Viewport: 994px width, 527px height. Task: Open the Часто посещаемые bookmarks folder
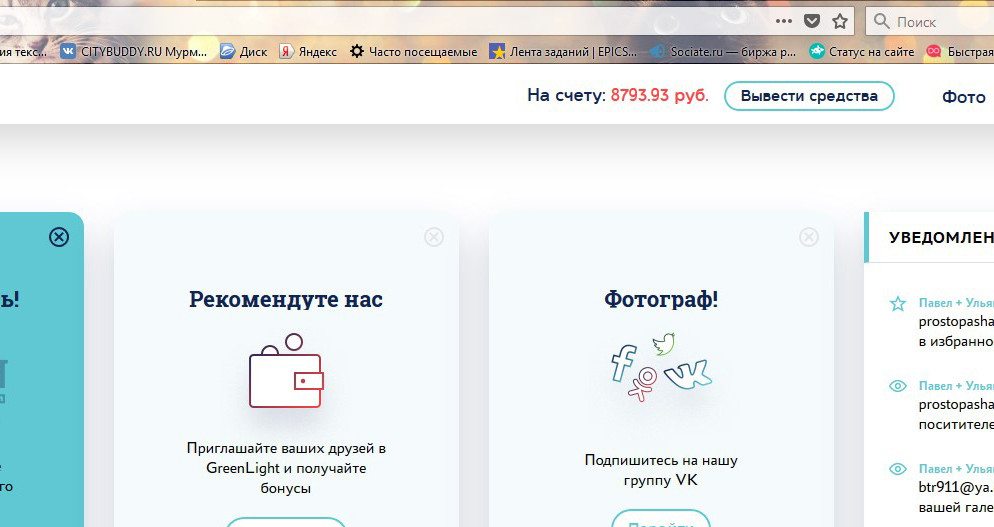pyautogui.click(x=413, y=51)
